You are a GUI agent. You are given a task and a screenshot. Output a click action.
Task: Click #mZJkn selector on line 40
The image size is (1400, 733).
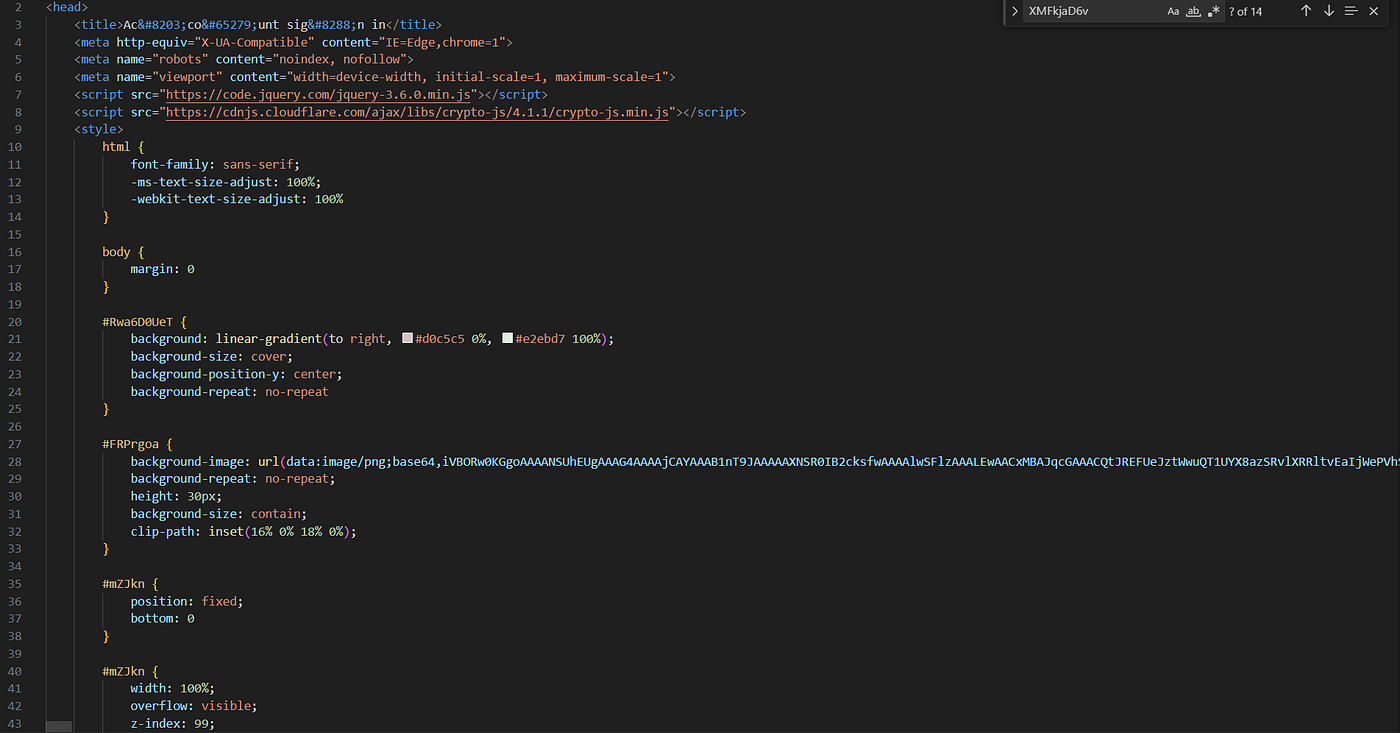click(x=123, y=672)
